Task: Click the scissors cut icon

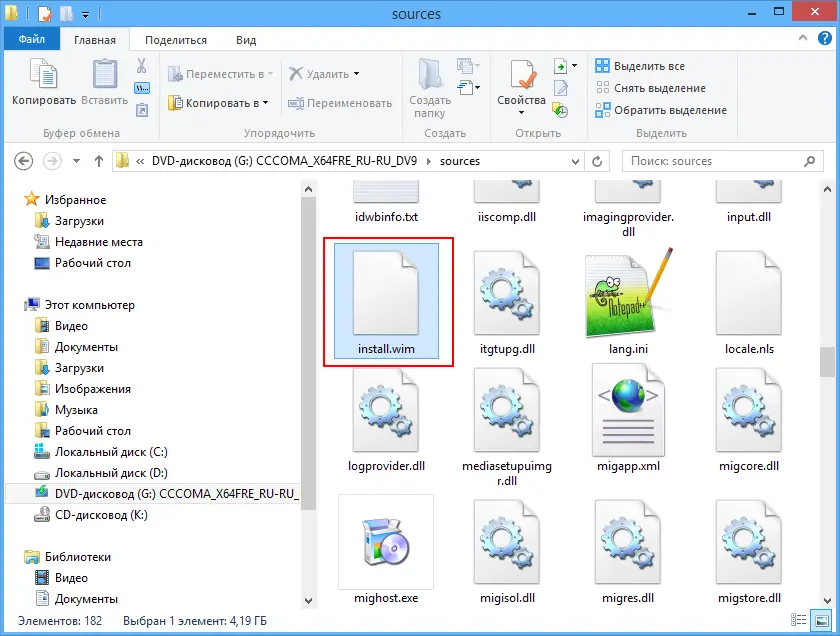Action: click(142, 66)
